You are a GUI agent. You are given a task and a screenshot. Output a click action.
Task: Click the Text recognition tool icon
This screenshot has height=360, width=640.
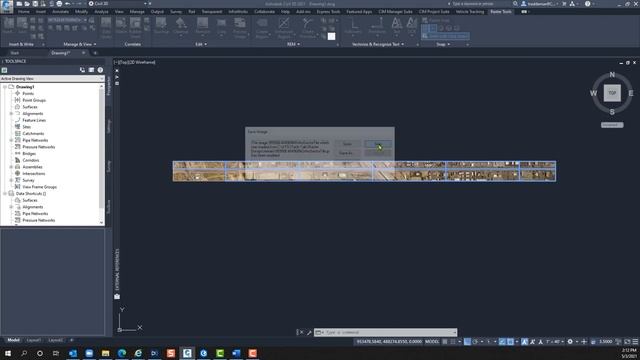tap(397, 23)
